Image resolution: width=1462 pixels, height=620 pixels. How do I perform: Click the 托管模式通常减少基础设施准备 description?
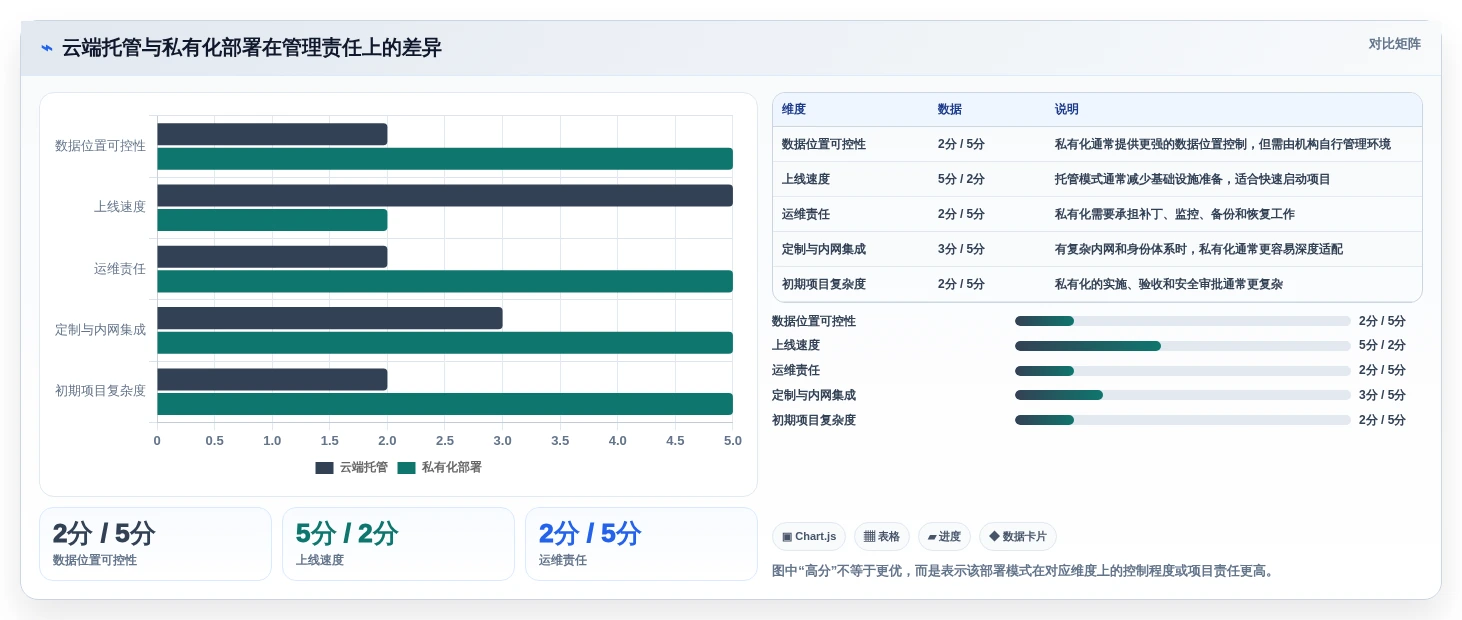1193,179
